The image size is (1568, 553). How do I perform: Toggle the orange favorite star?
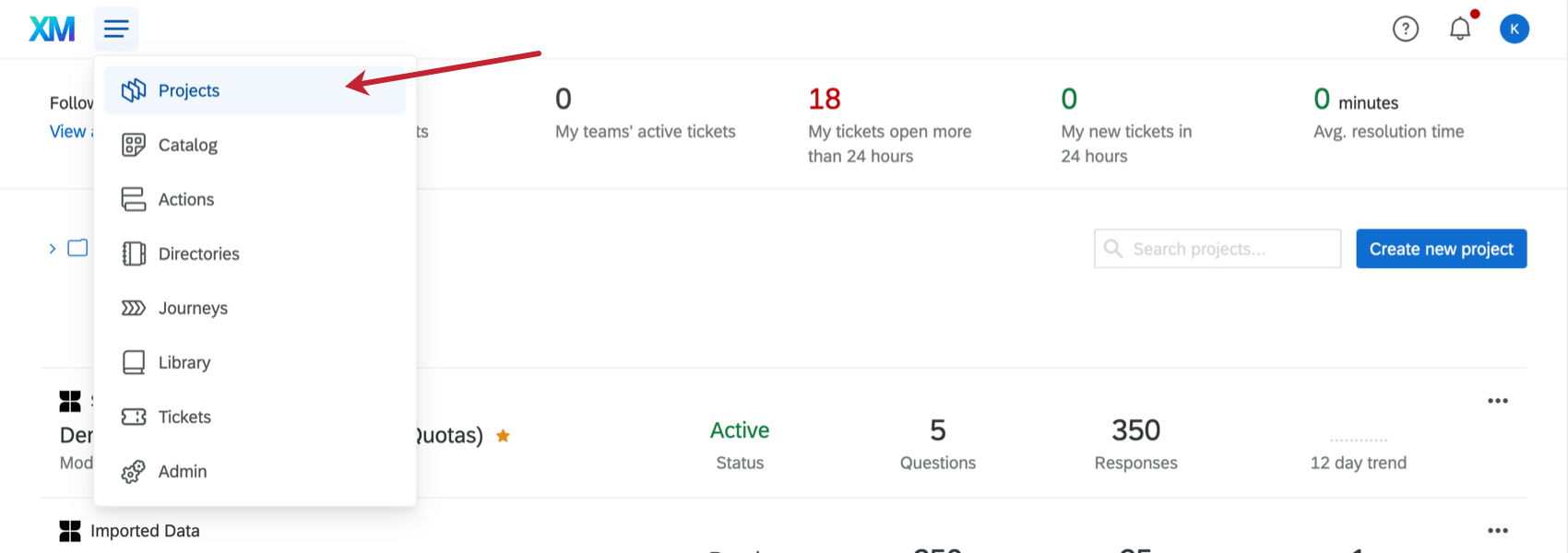[503, 436]
